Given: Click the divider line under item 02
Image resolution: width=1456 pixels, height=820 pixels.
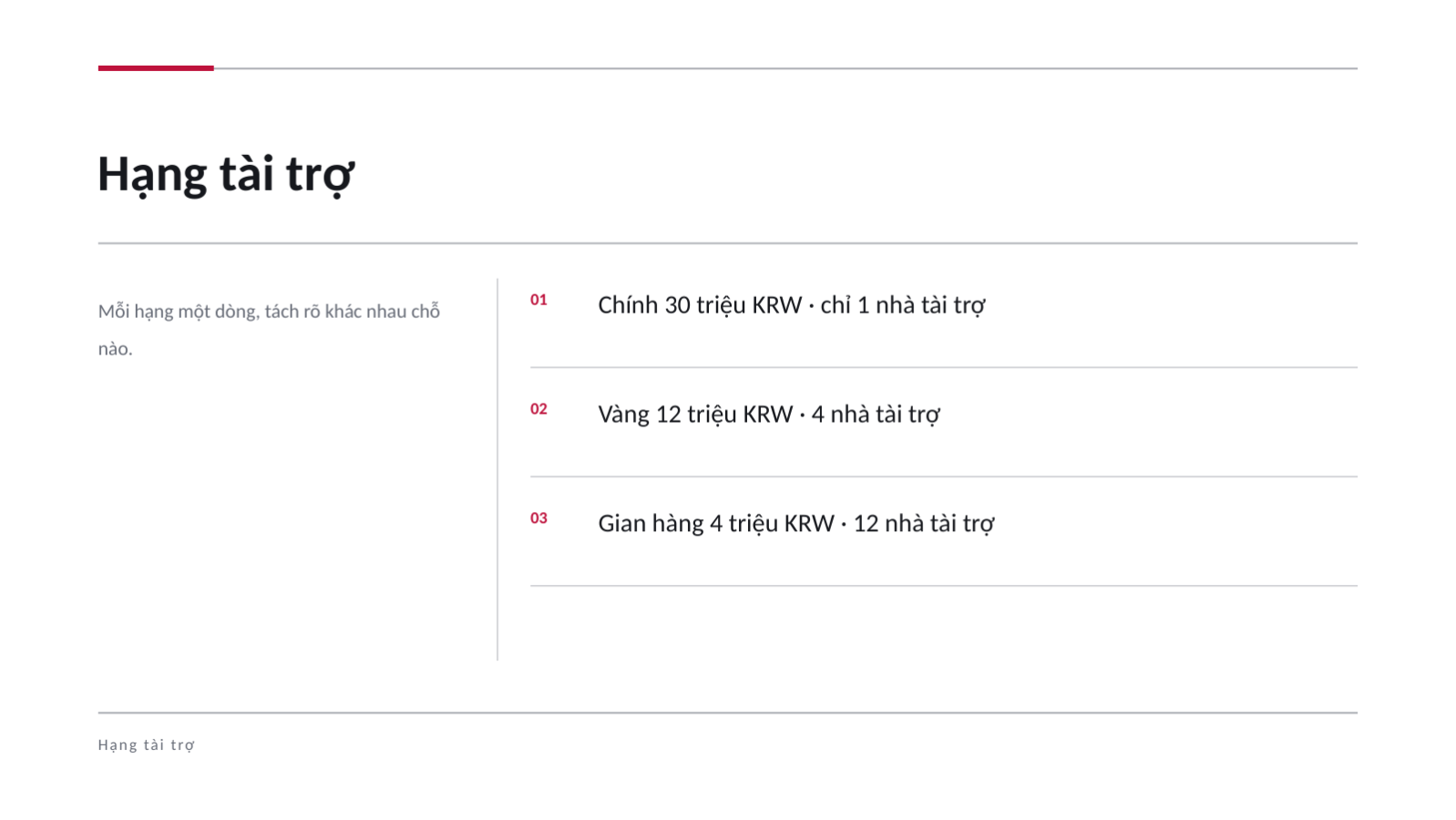Looking at the screenshot, I should tap(944, 477).
